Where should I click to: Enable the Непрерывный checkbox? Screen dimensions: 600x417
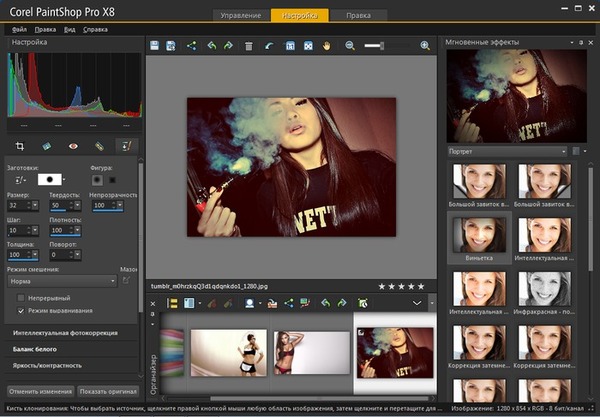click(x=21, y=298)
